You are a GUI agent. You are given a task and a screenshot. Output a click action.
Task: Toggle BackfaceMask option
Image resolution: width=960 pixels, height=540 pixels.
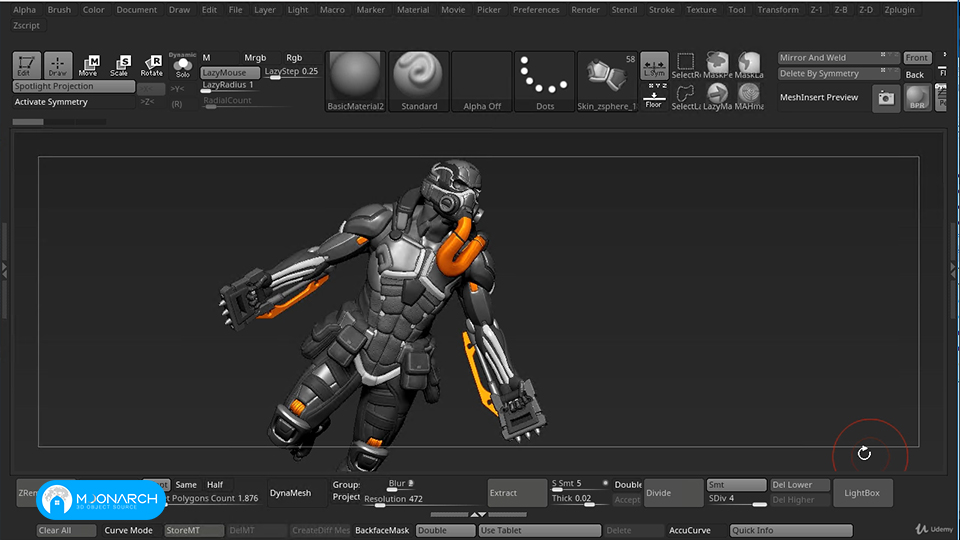[381, 530]
